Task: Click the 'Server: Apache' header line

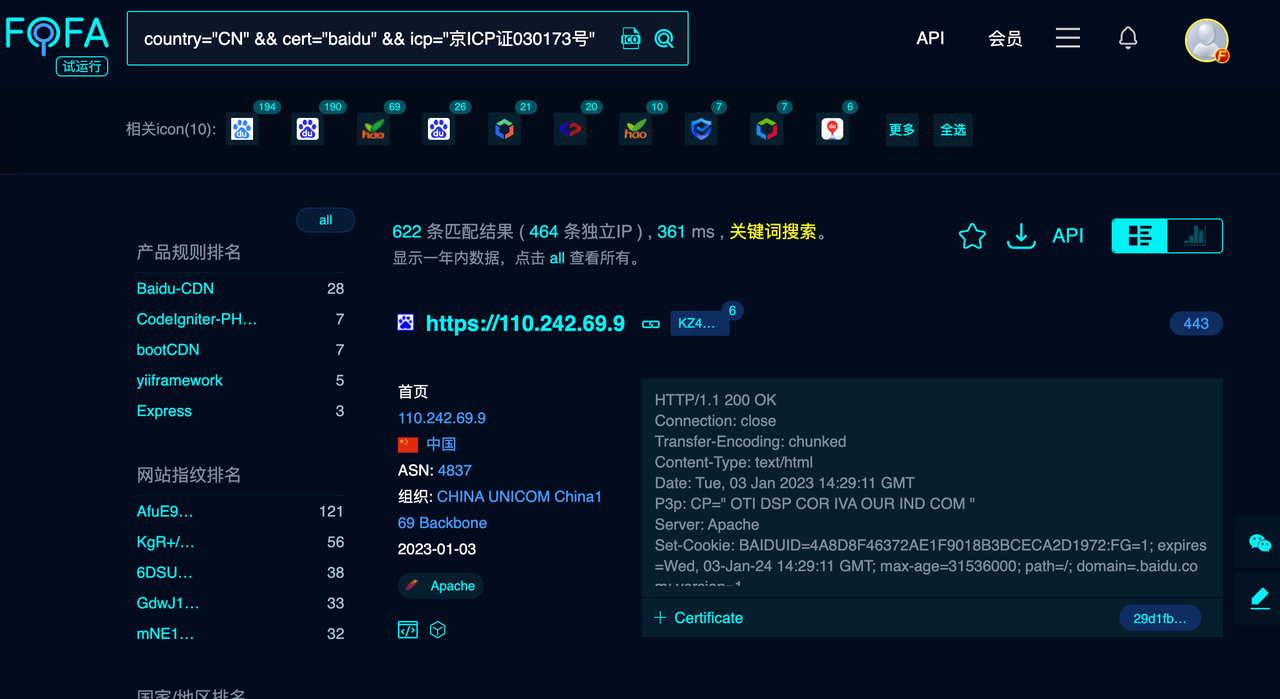Action: coord(707,525)
